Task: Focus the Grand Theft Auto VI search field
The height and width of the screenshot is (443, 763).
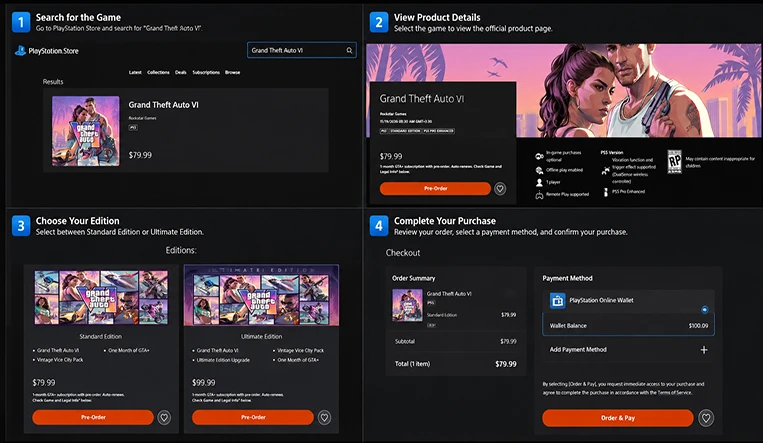Action: [302, 50]
